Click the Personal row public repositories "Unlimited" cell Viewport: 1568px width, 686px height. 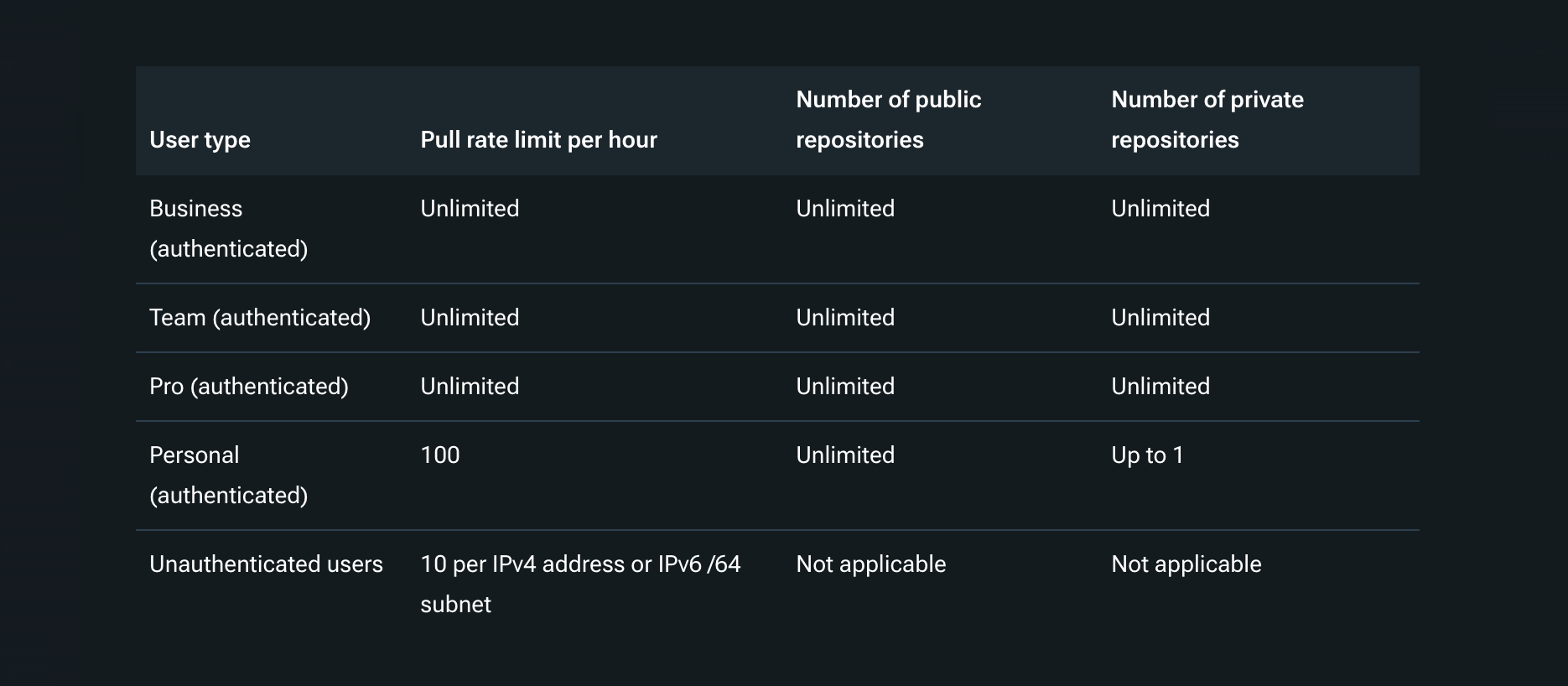tap(845, 455)
